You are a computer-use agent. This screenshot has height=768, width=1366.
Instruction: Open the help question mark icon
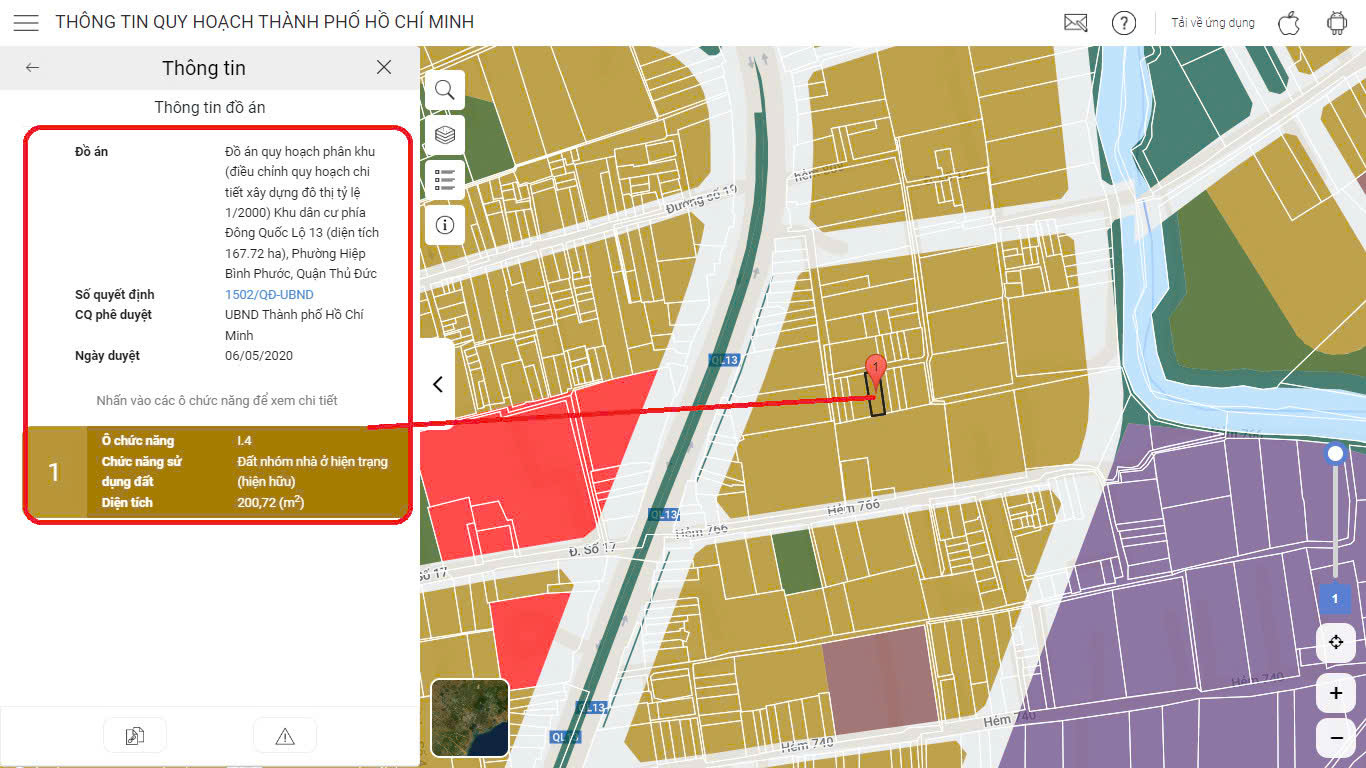coord(1124,23)
